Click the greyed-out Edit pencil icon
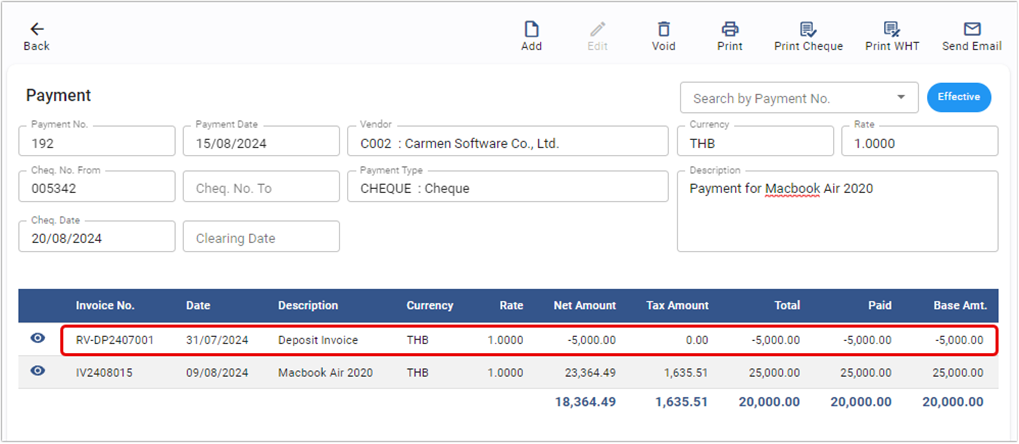Screen dimensions: 1019x444 [597, 29]
